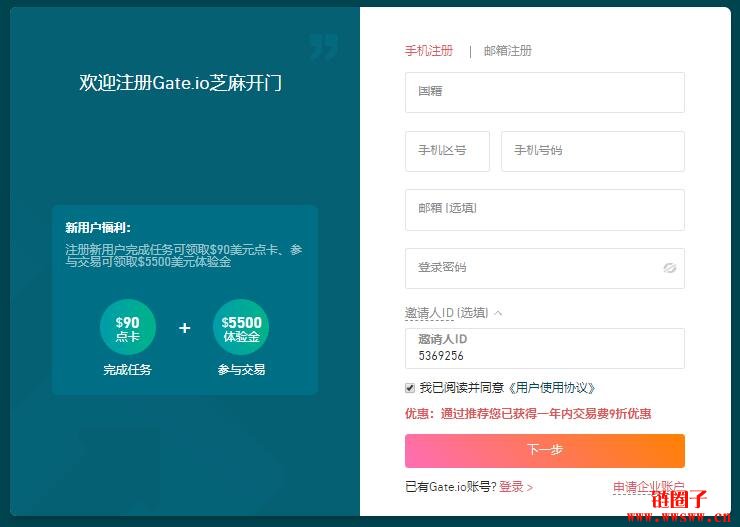
Task: Focus the 登录密码 password field
Action: click(x=545, y=268)
